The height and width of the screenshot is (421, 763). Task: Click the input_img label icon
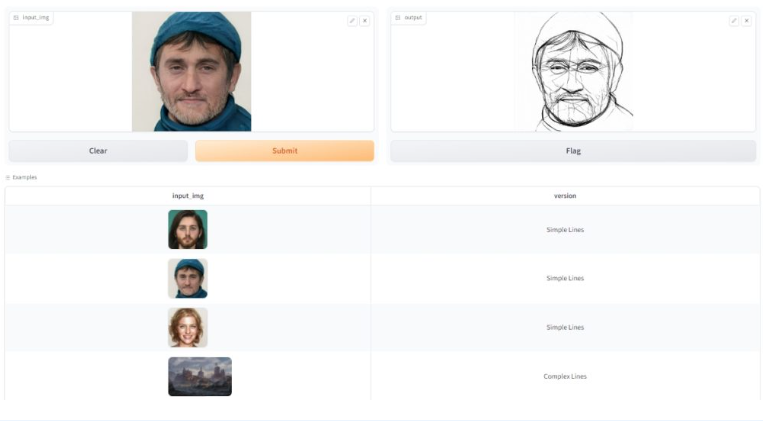tap(16, 18)
